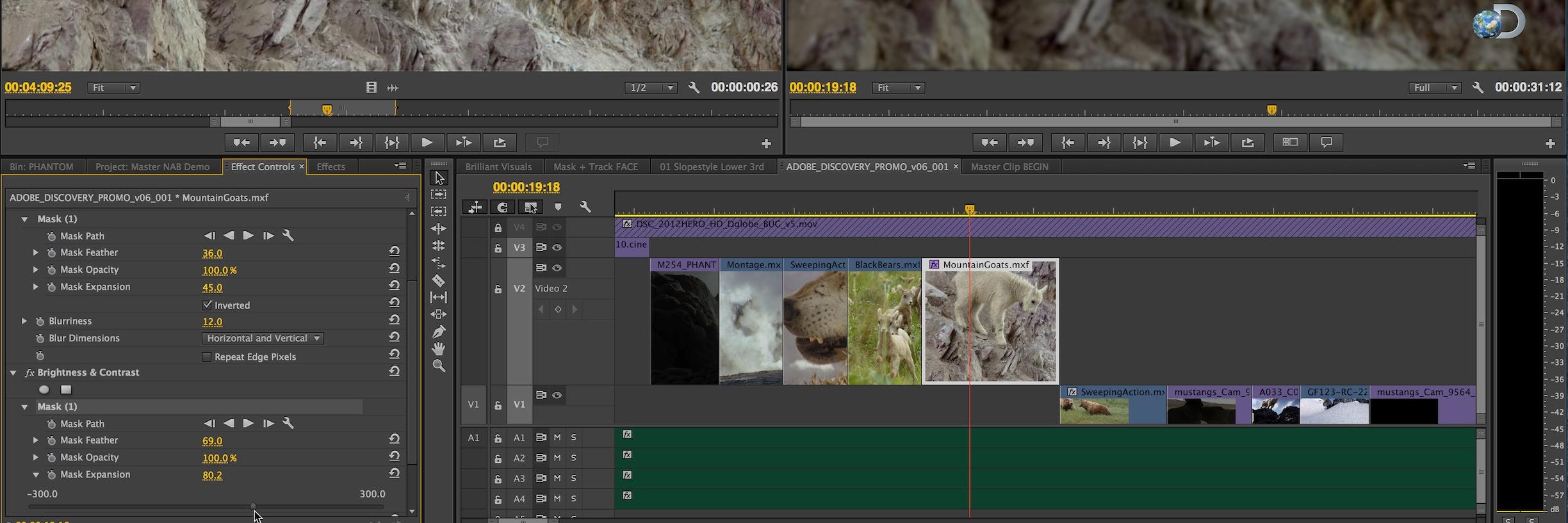1568x523 pixels.
Task: Select the BlackBears clip in the timeline
Action: point(885,320)
